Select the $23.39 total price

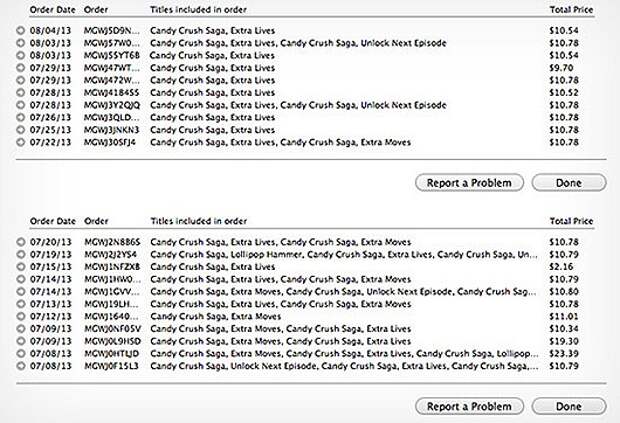(x=564, y=354)
